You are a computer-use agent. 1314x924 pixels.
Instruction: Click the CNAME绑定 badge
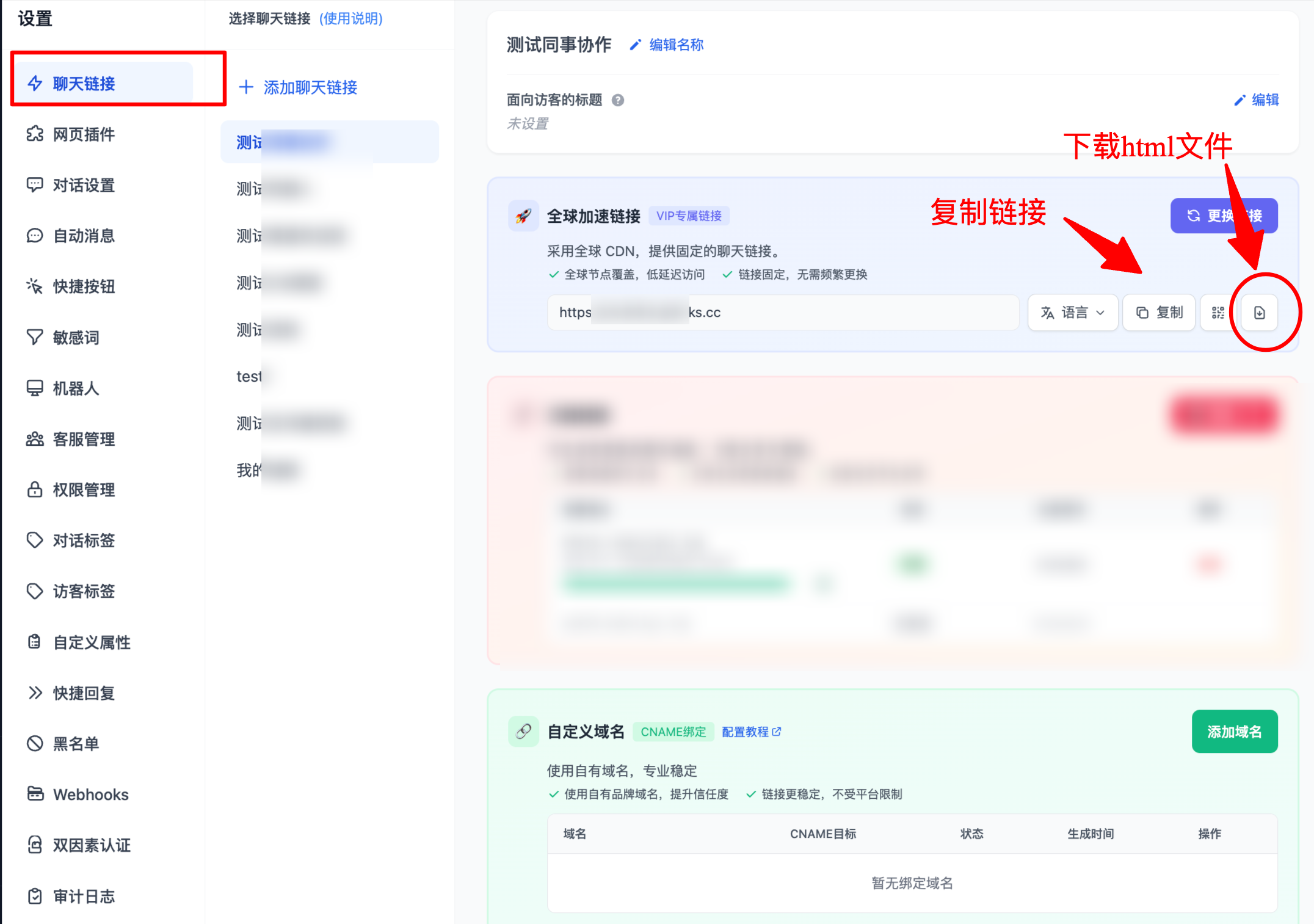point(673,732)
